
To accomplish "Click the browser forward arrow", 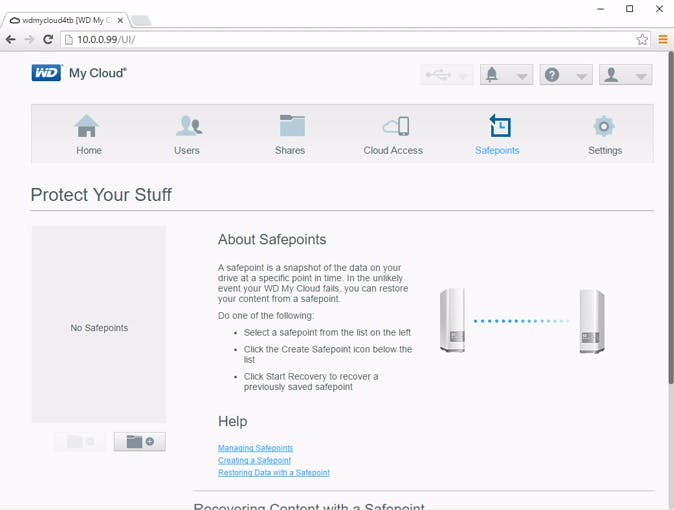I will point(29,40).
